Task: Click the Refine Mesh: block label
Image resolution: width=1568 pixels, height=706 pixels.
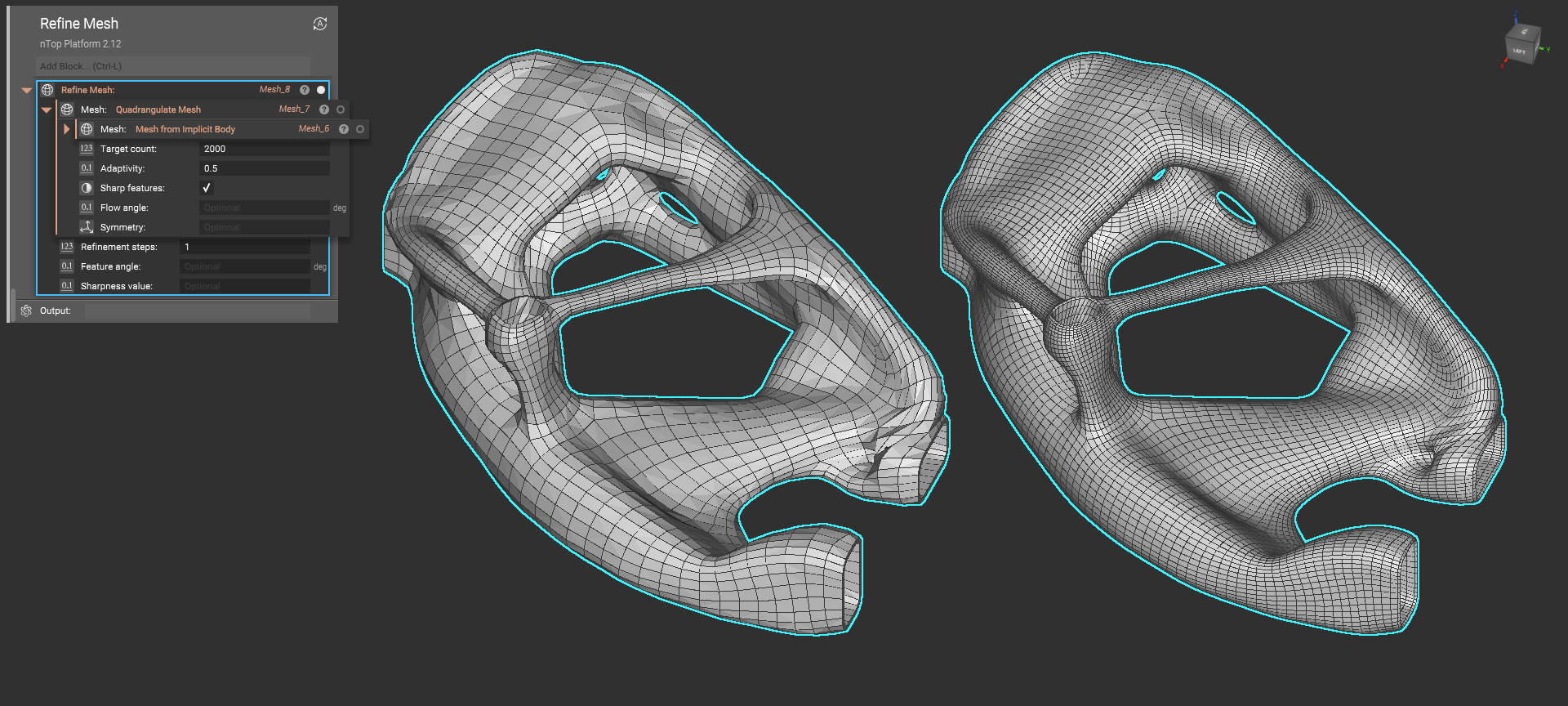Action: (x=87, y=90)
